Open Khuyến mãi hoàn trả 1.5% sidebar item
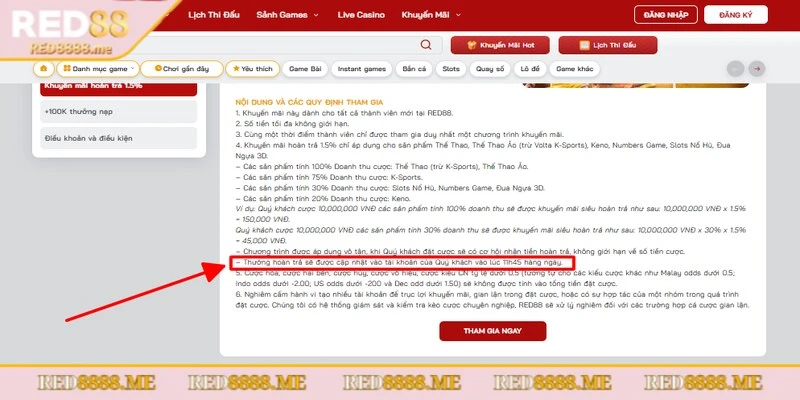 click(x=118, y=87)
